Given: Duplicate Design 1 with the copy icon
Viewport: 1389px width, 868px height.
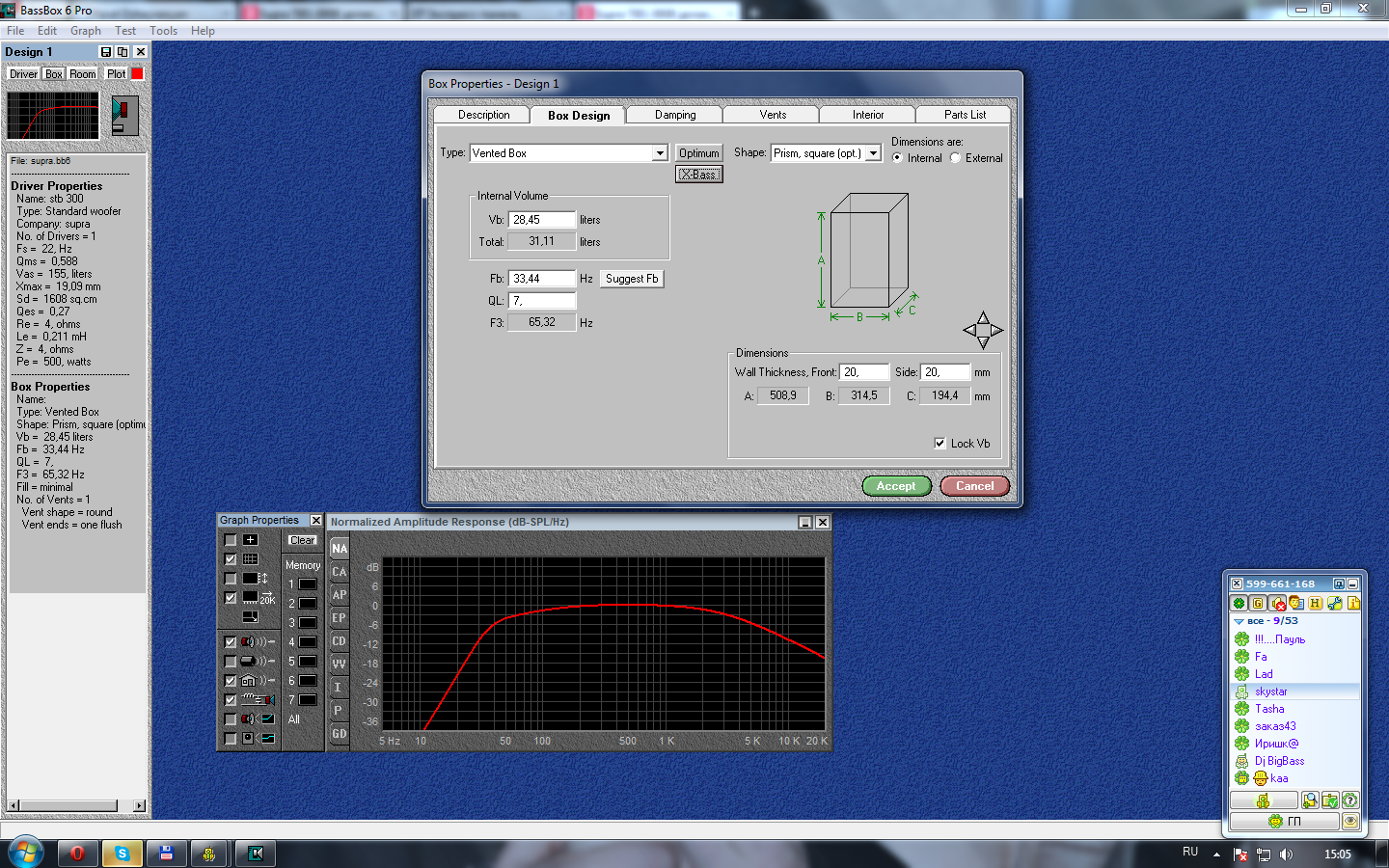Looking at the screenshot, I should (x=123, y=52).
